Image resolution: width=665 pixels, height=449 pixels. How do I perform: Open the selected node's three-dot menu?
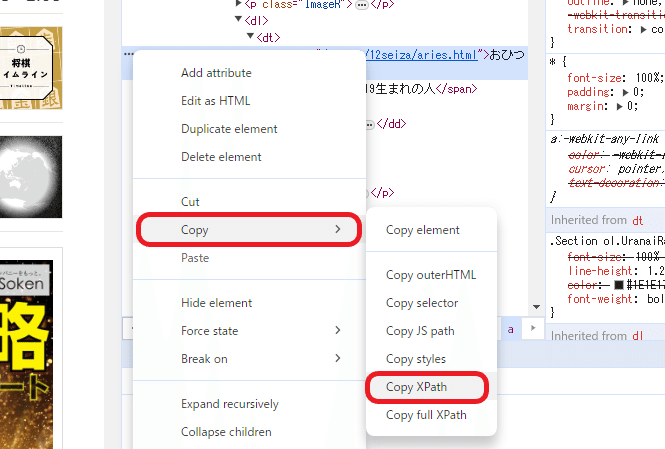(129, 54)
